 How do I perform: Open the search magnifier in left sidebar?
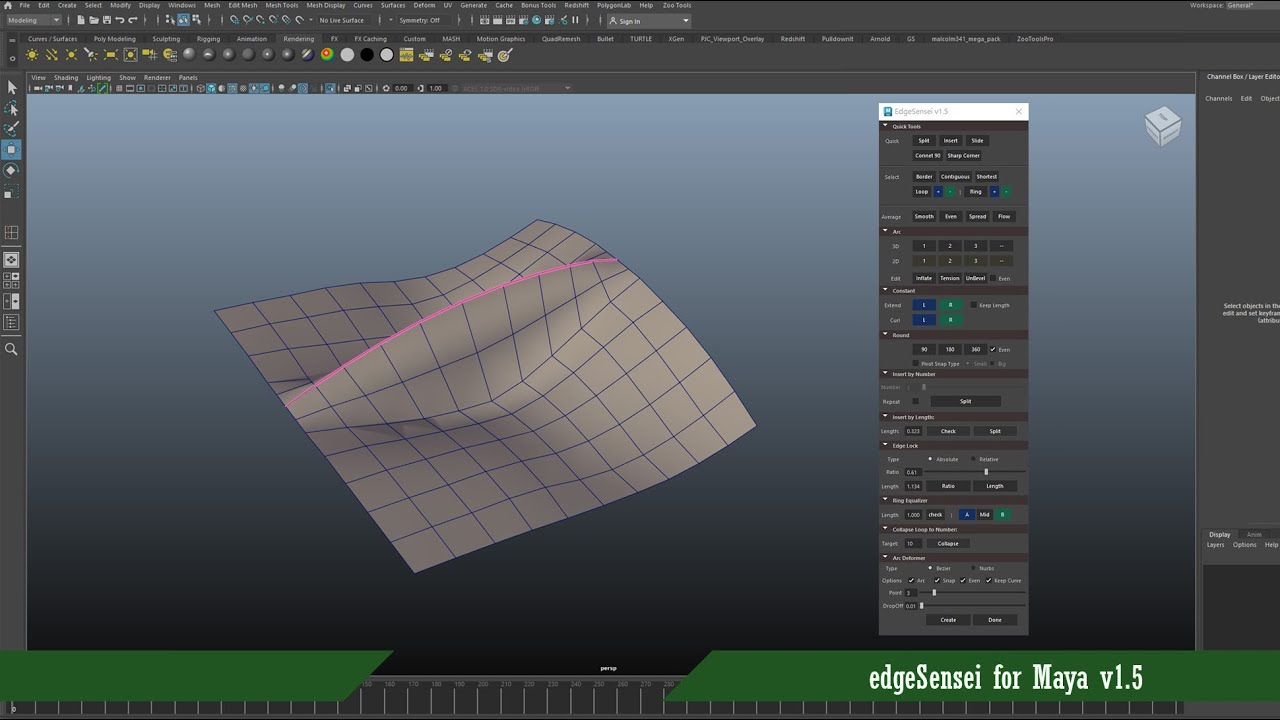[x=12, y=349]
